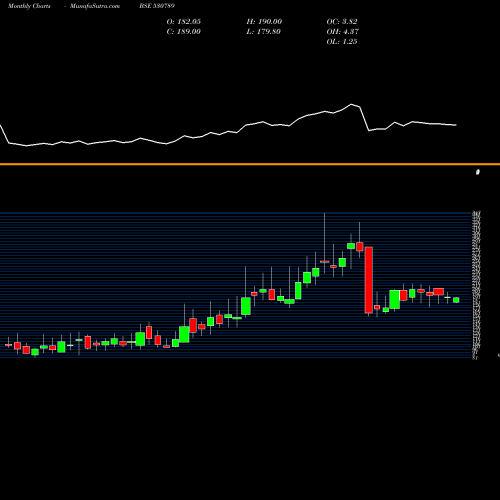Click the last green candlestick at chart end
The height and width of the screenshot is (500, 500).
click(456, 300)
